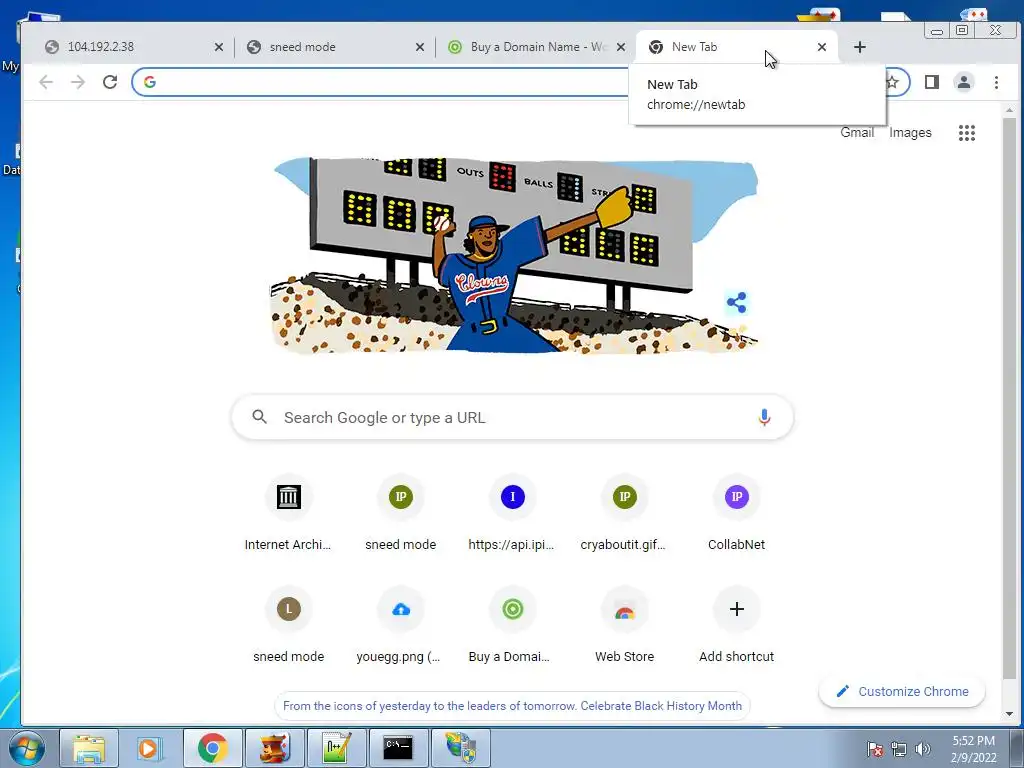This screenshot has width=1024, height=768.
Task: Open the Gmail link
Action: tap(857, 133)
